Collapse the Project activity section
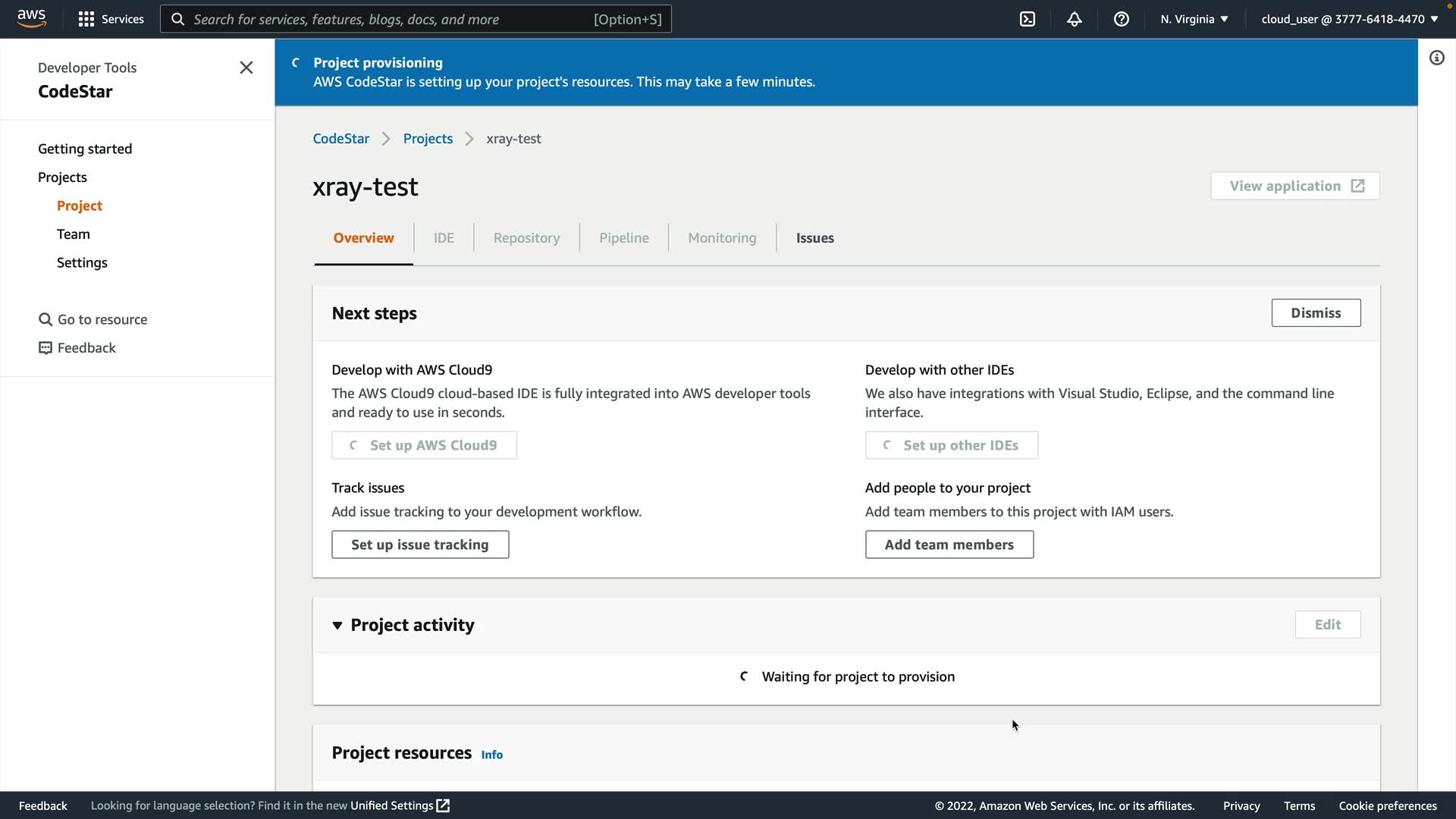1456x819 pixels. coord(337,625)
